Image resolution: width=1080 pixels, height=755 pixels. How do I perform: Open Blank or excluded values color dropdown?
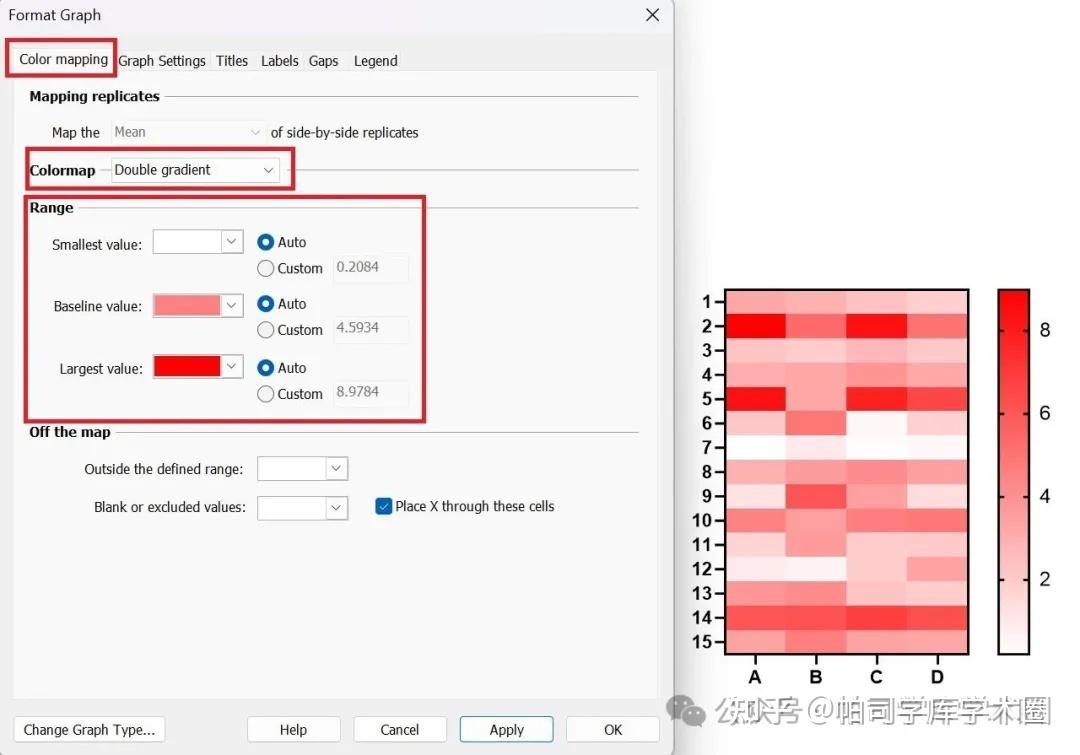[x=302, y=508]
